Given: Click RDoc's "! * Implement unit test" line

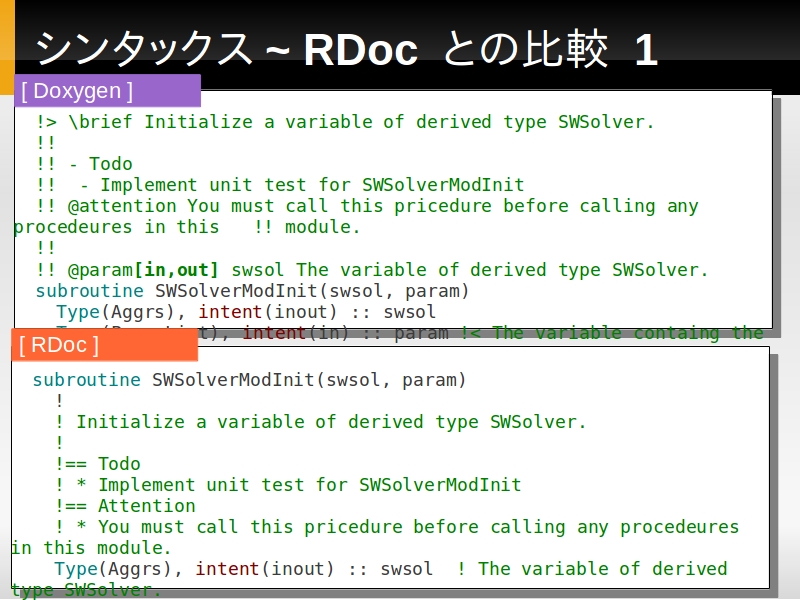Looking at the screenshot, I should point(288,485).
